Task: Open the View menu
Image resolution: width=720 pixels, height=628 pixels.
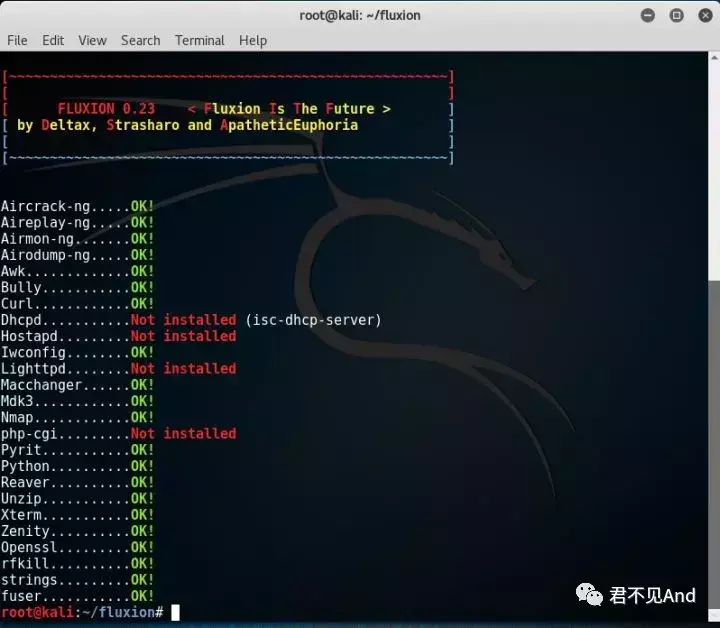Action: 92,40
